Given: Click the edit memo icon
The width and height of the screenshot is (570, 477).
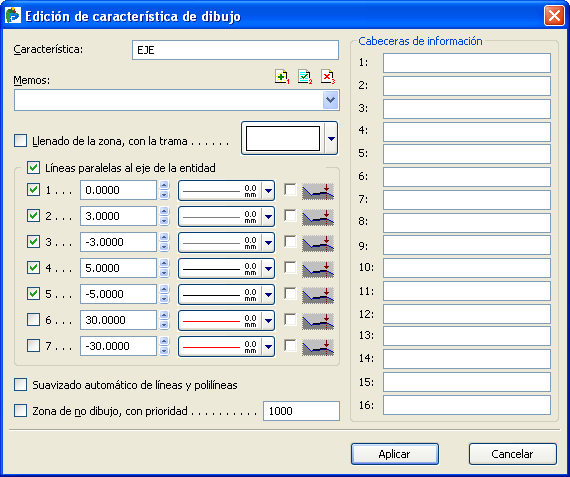Looking at the screenshot, I should click(x=305, y=77).
